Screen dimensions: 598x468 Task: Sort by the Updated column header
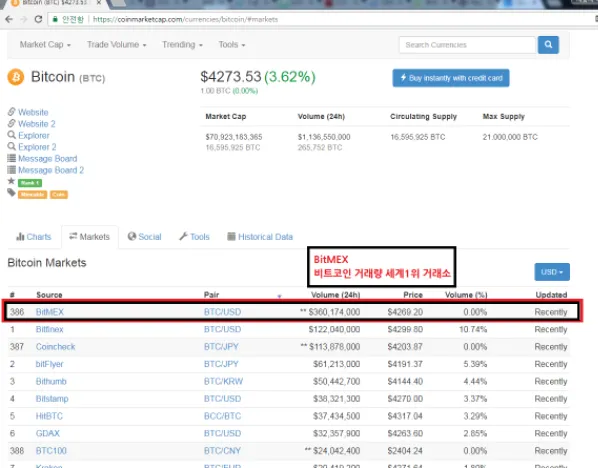tap(551, 295)
